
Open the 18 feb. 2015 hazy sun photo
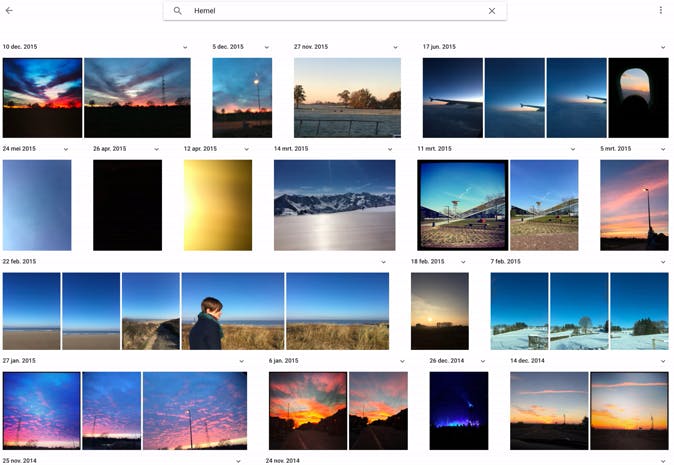tap(440, 311)
